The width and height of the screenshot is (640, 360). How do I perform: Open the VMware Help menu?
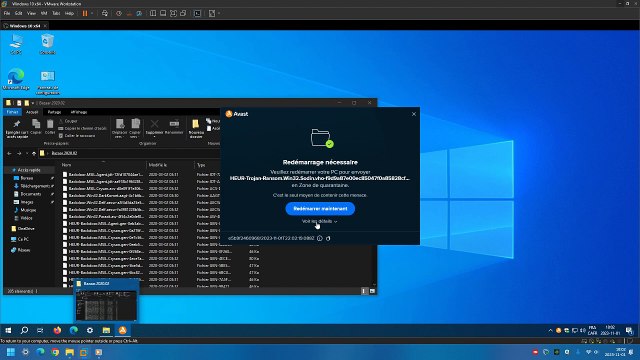[x=69, y=13]
